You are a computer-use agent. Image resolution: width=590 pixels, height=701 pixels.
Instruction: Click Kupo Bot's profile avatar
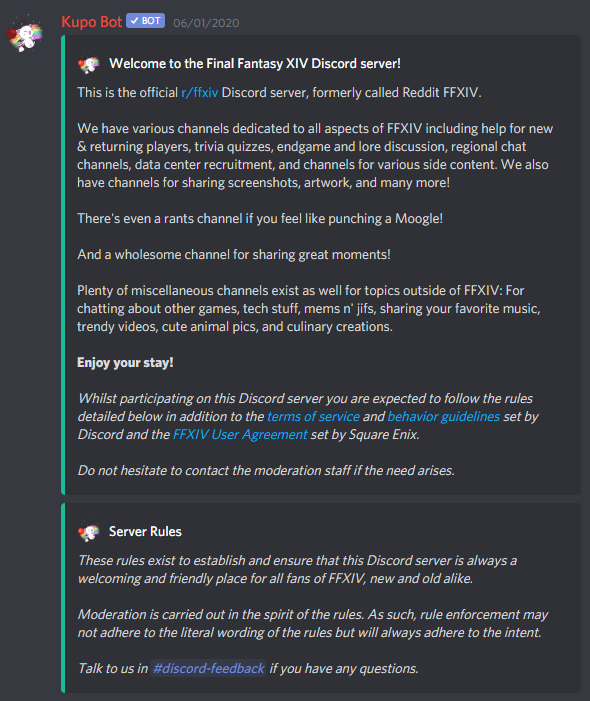coord(25,34)
